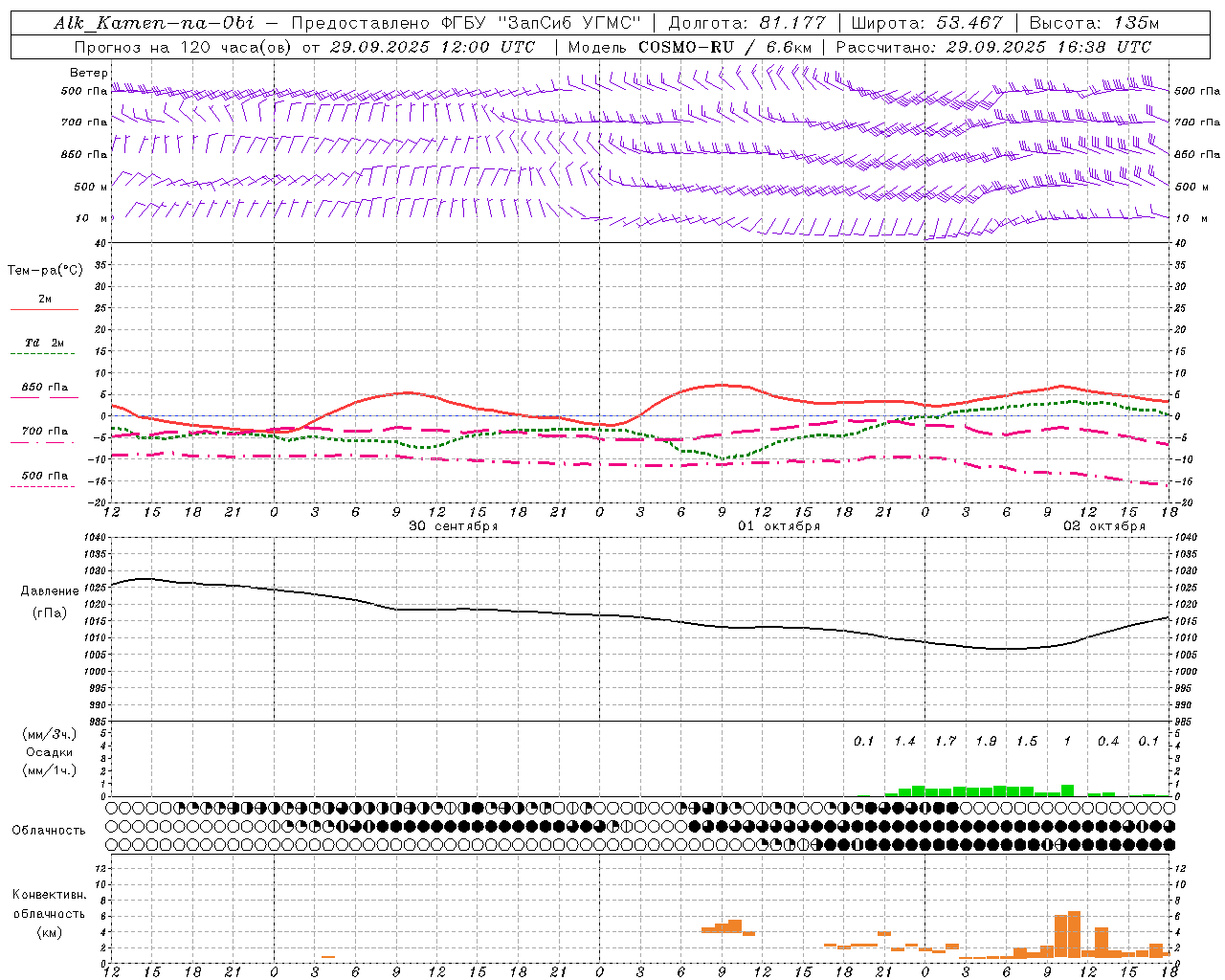Click the 'Рассчитано: 29.09.2025 16:38 UTC' text
This screenshot has height=980, width=1225.
pyautogui.click(x=993, y=47)
